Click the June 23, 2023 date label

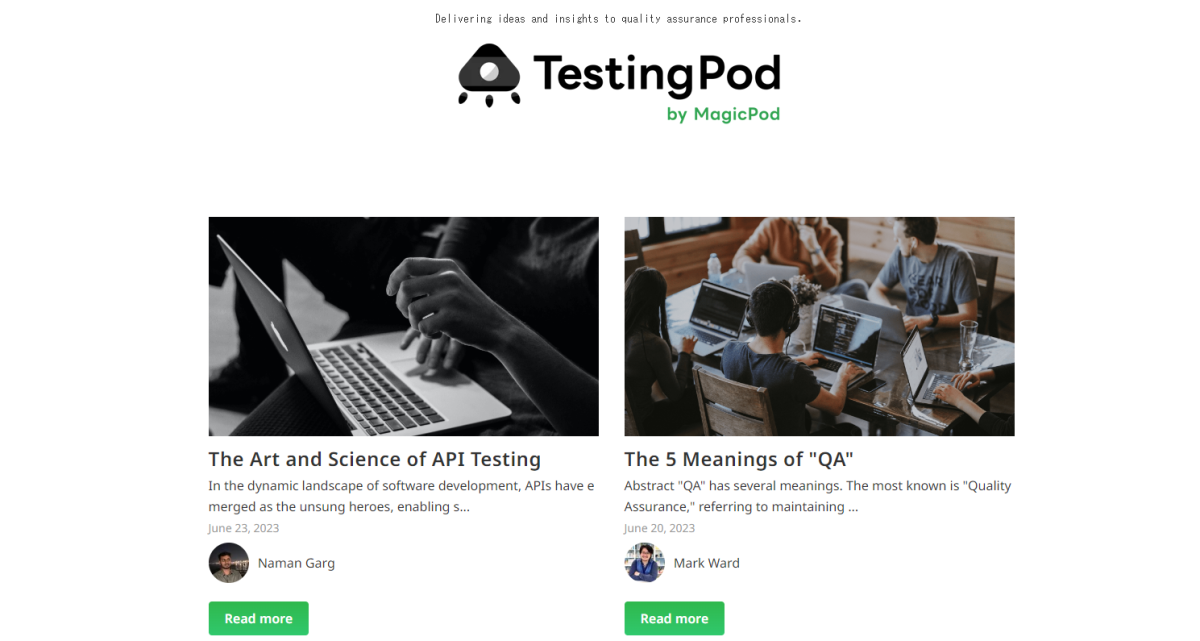click(x=244, y=528)
